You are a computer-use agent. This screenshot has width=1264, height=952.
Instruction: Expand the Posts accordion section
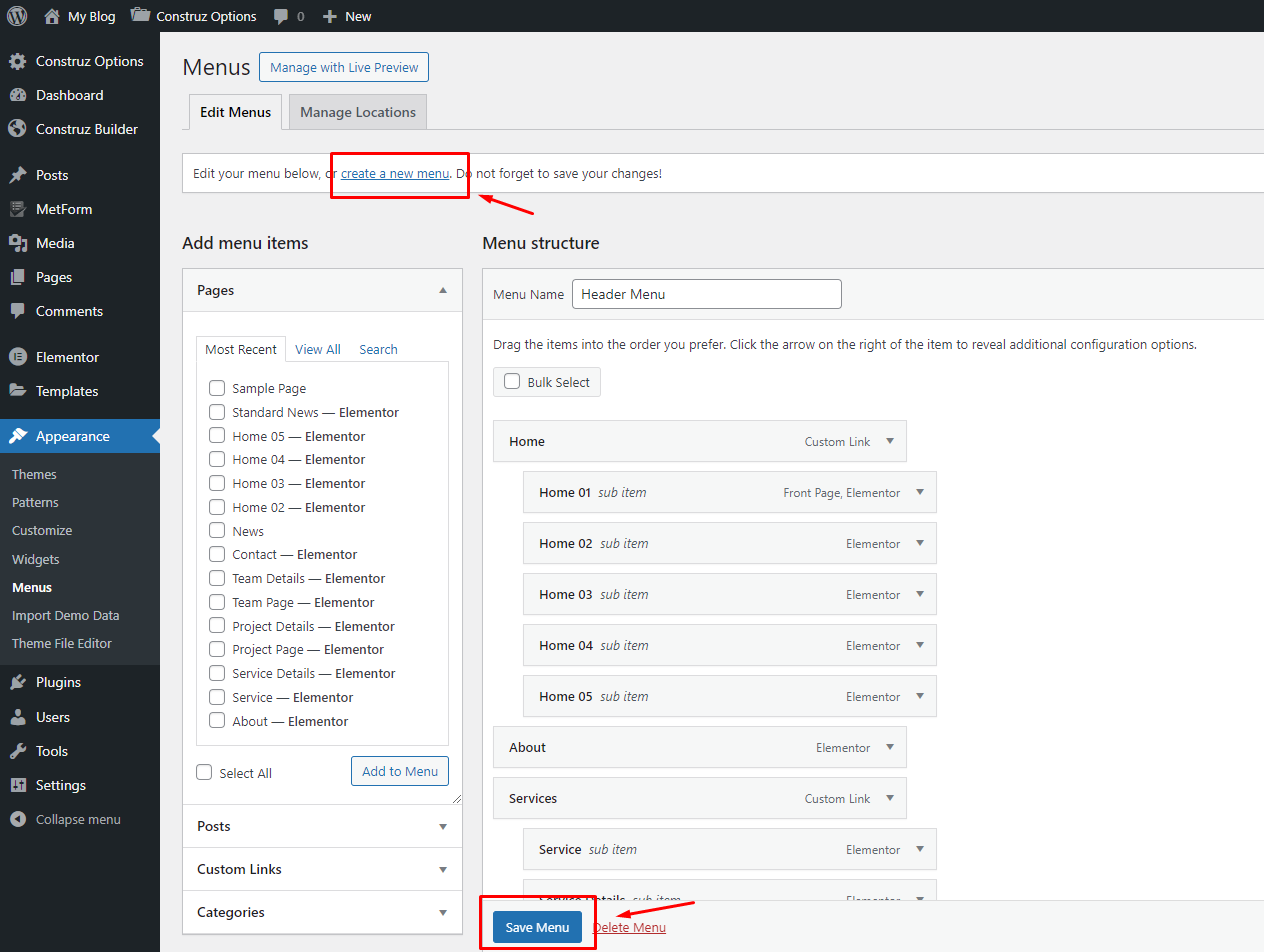coord(322,826)
